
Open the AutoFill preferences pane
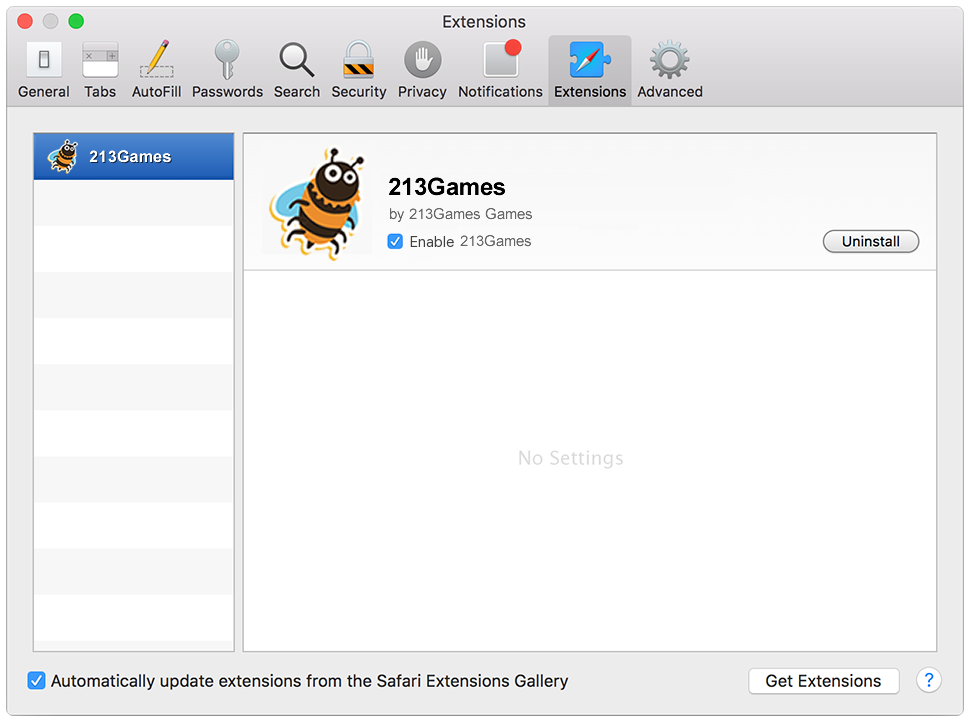[157, 70]
